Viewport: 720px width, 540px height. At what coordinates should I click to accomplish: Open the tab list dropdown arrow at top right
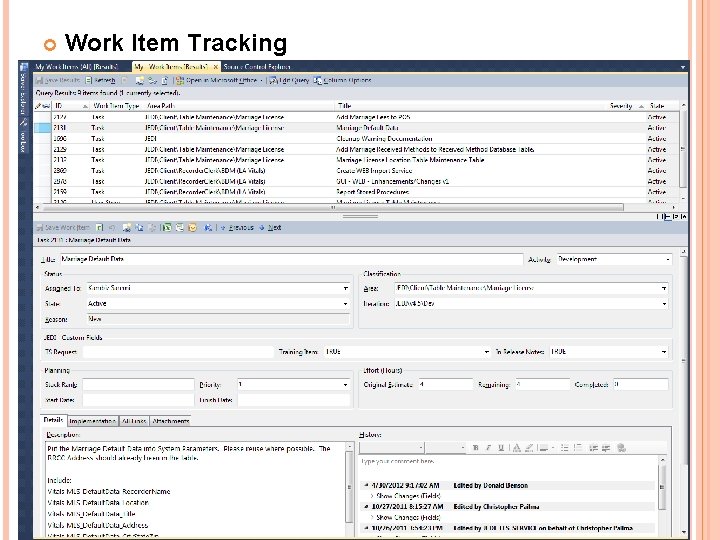(x=683, y=67)
